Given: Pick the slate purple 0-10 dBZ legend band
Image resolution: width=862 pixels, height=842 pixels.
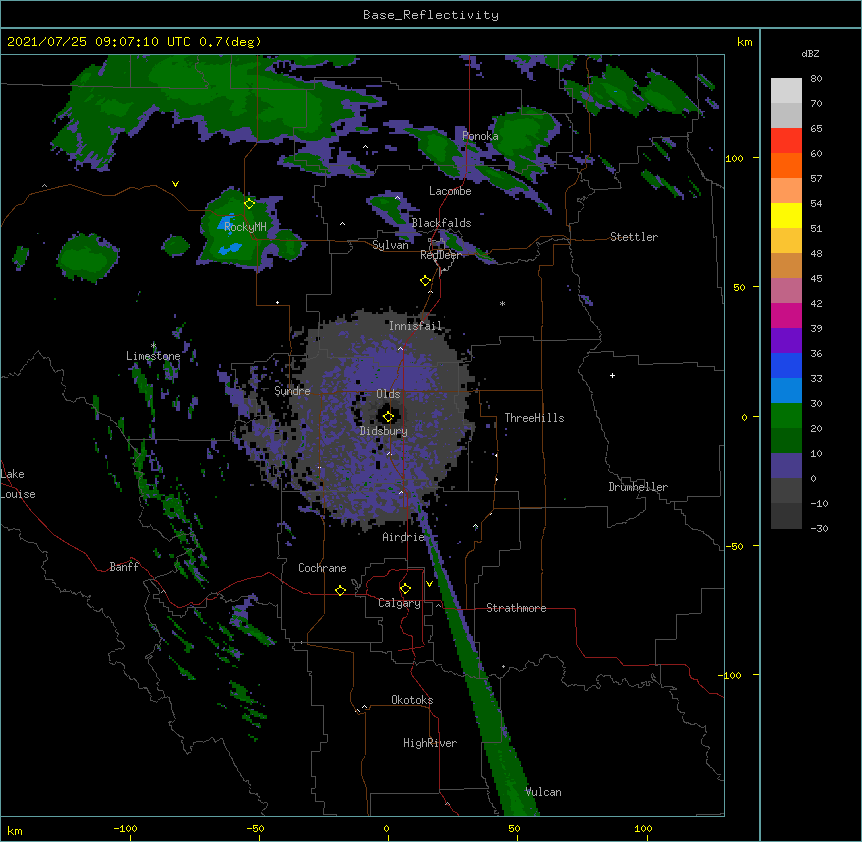Looking at the screenshot, I should [x=786, y=466].
